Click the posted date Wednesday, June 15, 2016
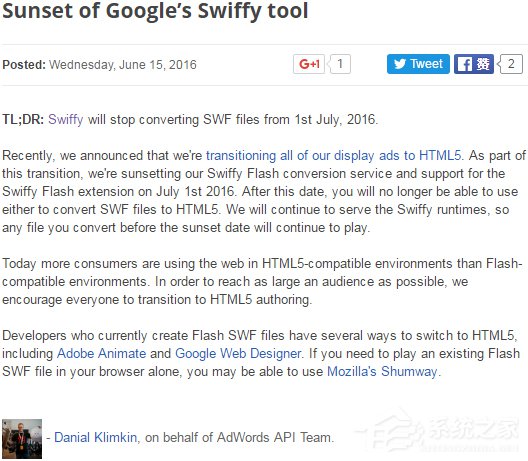 (123, 64)
